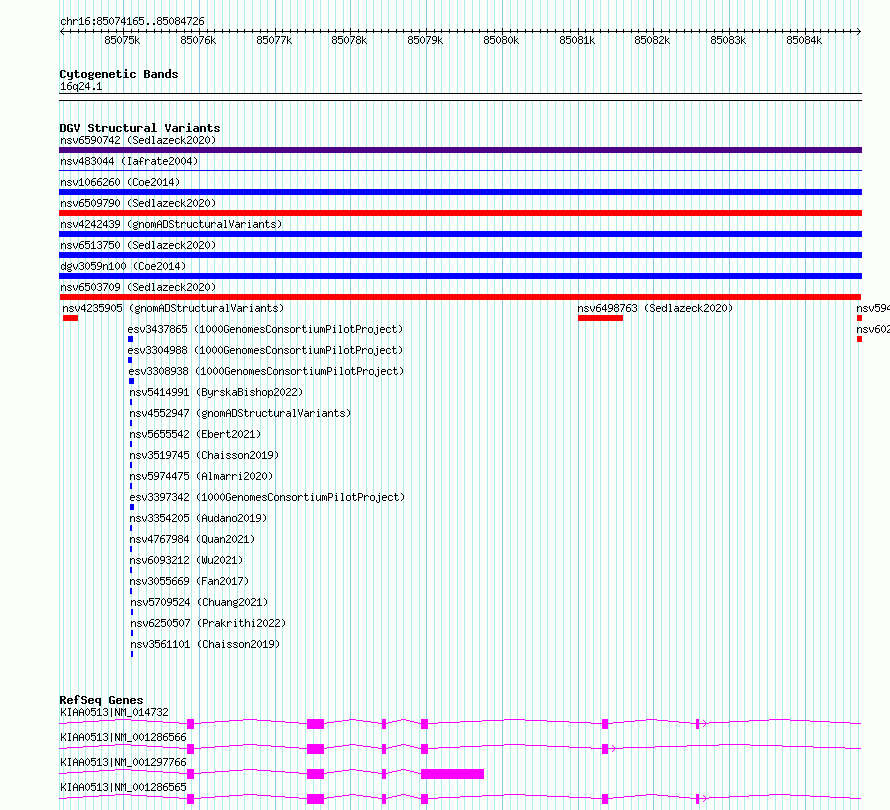The height and width of the screenshot is (810, 890).
Task: Click the red nsv6498763 variant bar
Action: click(x=601, y=318)
